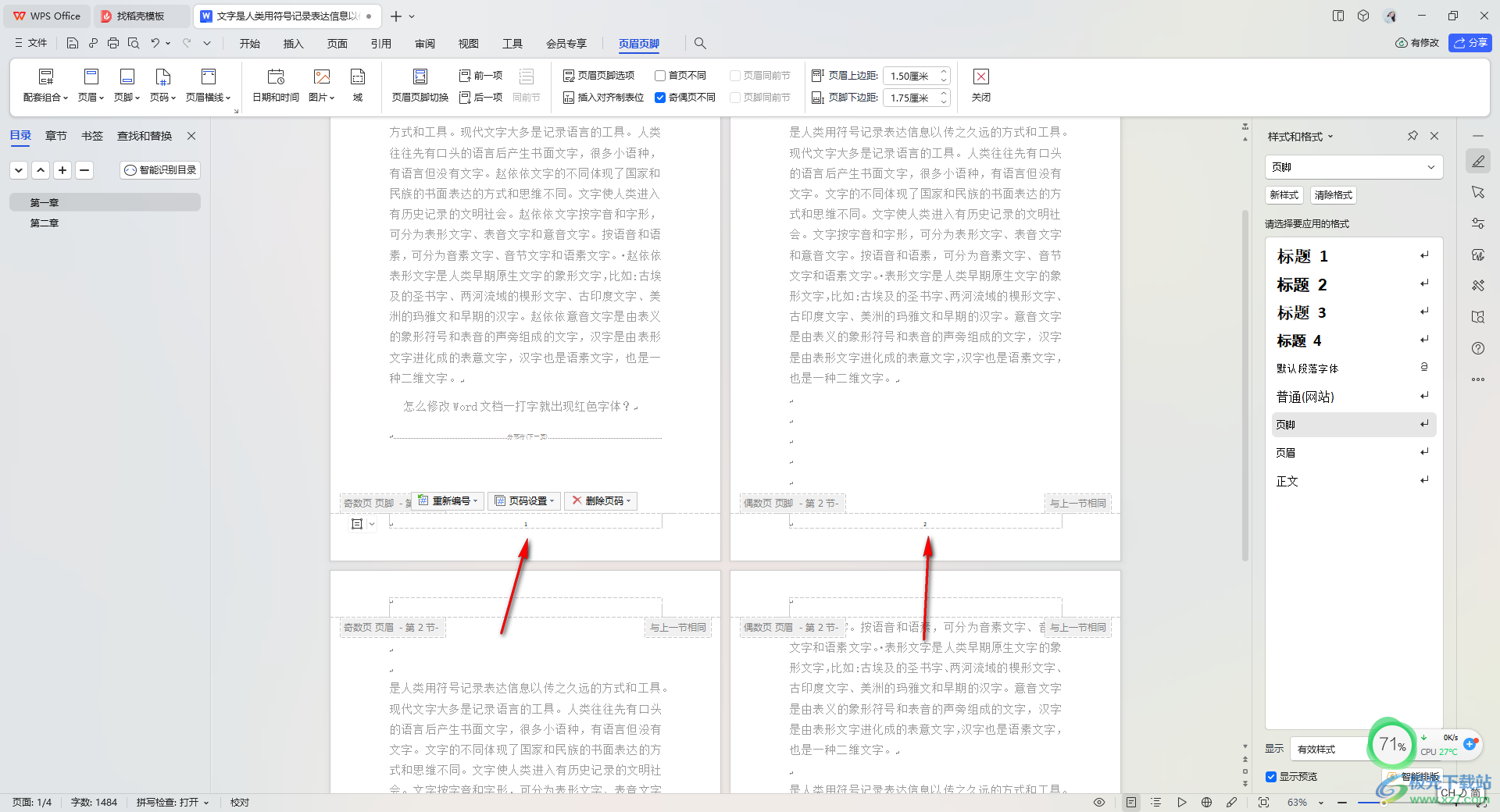Close the navigation pane
1500x812 pixels.
191,136
